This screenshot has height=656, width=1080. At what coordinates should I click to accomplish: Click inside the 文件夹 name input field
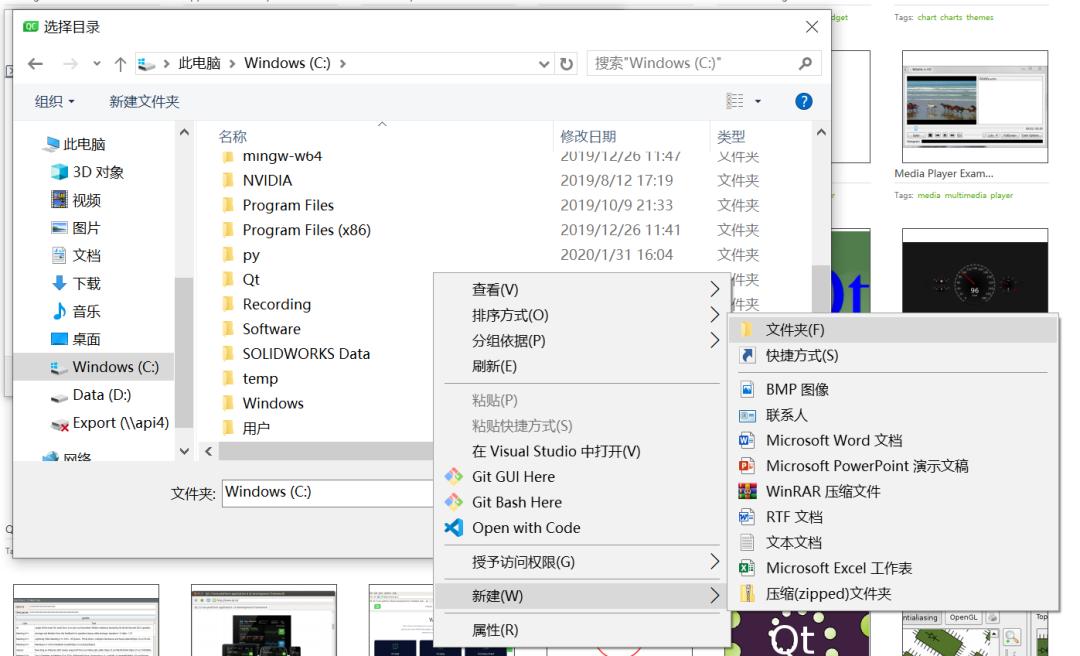pyautogui.click(x=330, y=490)
